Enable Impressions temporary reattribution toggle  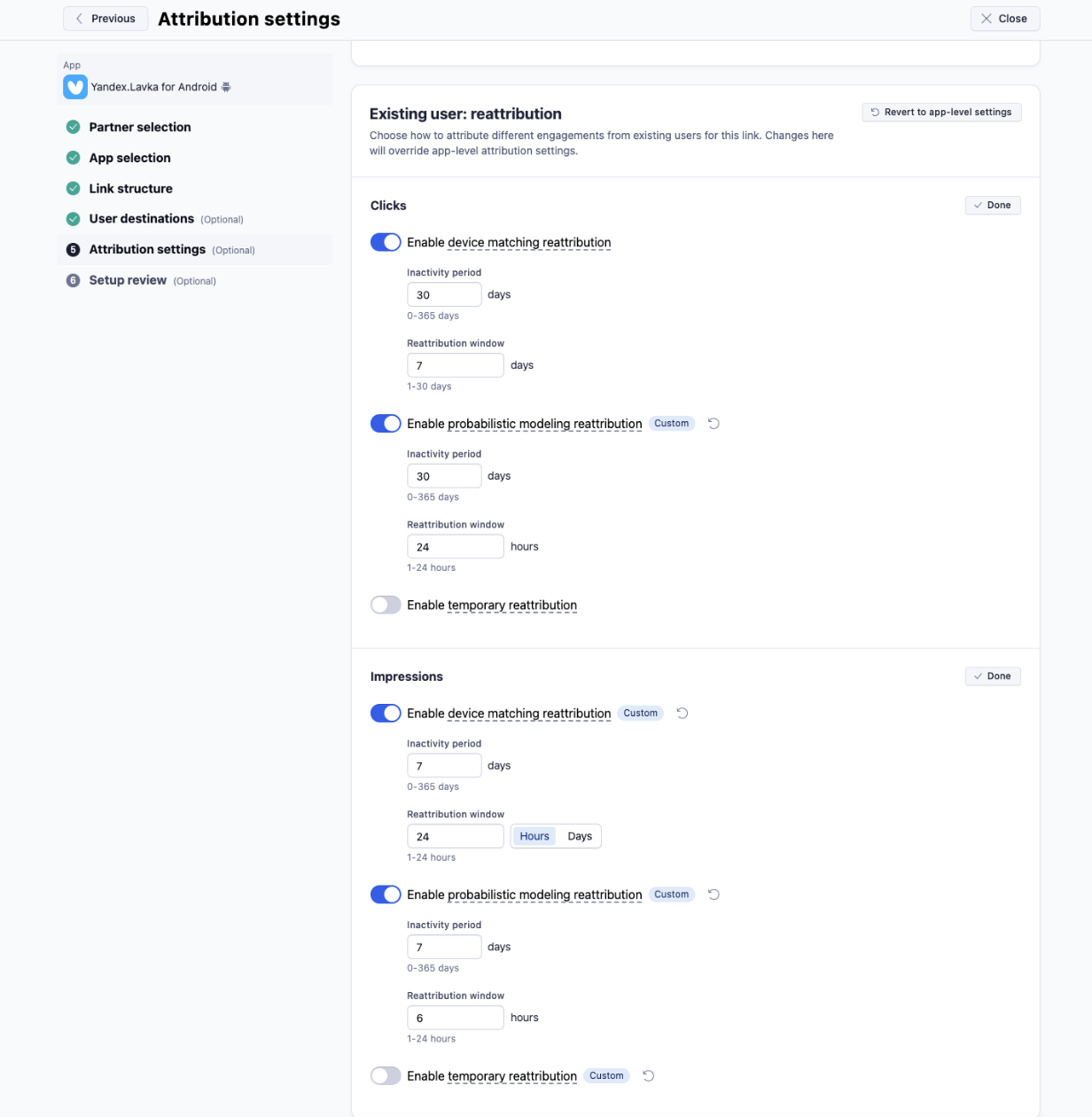[386, 1076]
